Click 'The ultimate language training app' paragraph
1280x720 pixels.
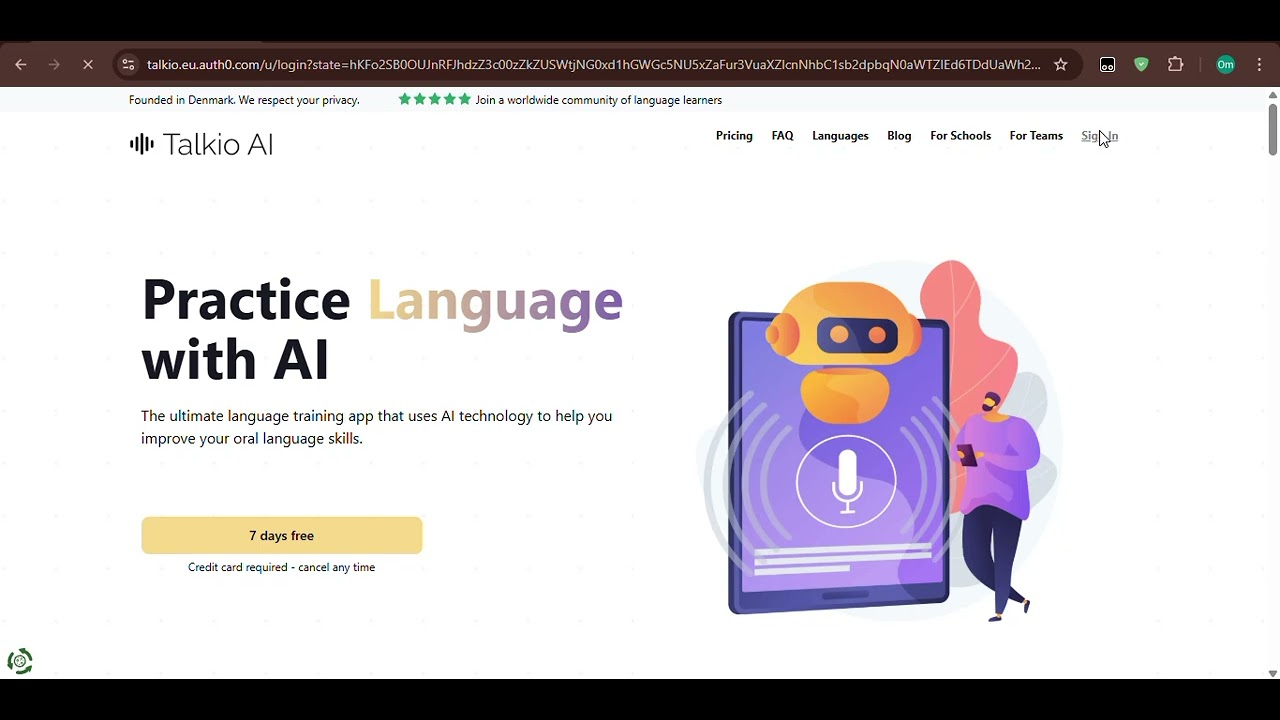click(x=377, y=427)
